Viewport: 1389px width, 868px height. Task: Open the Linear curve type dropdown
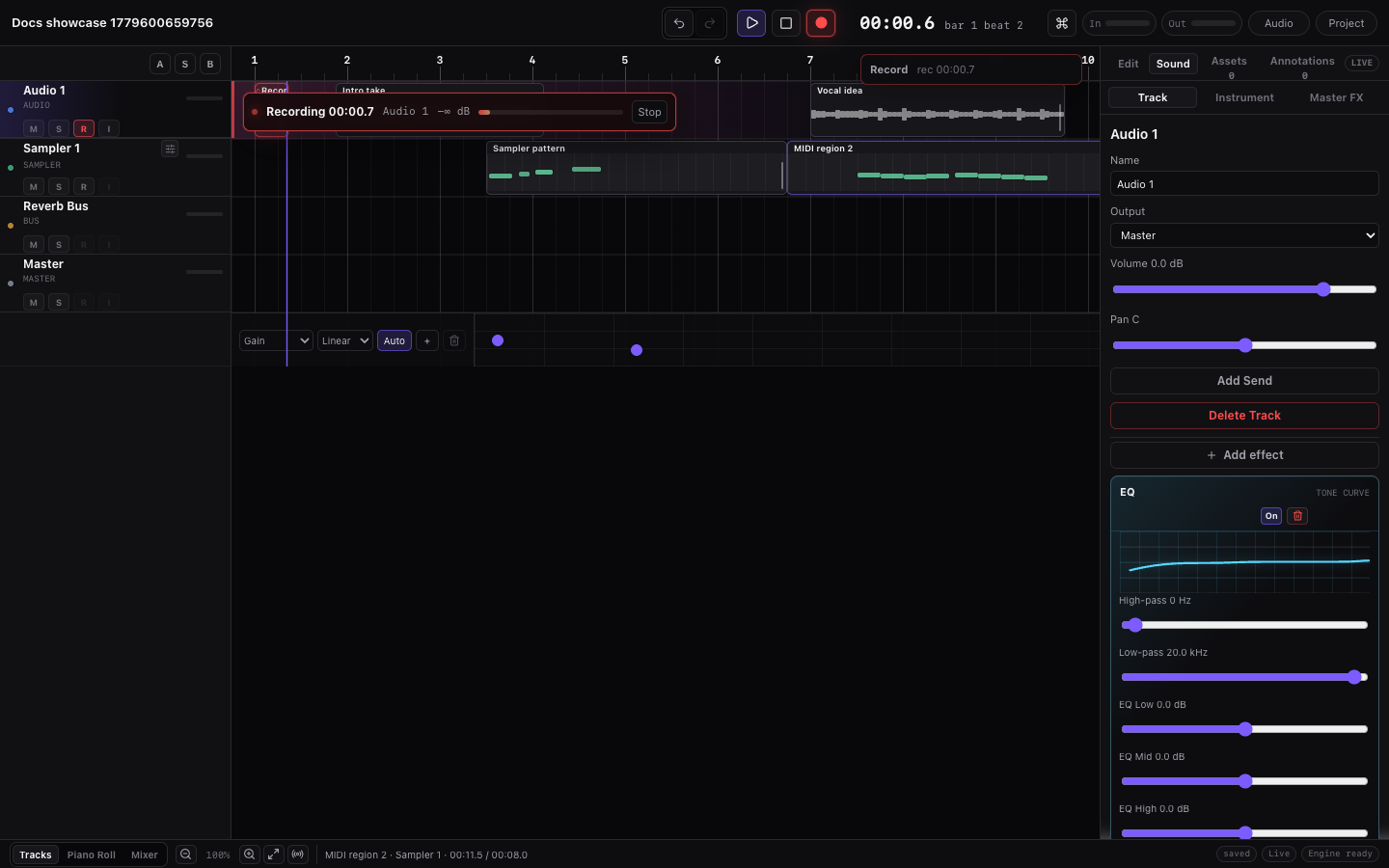pyautogui.click(x=345, y=340)
